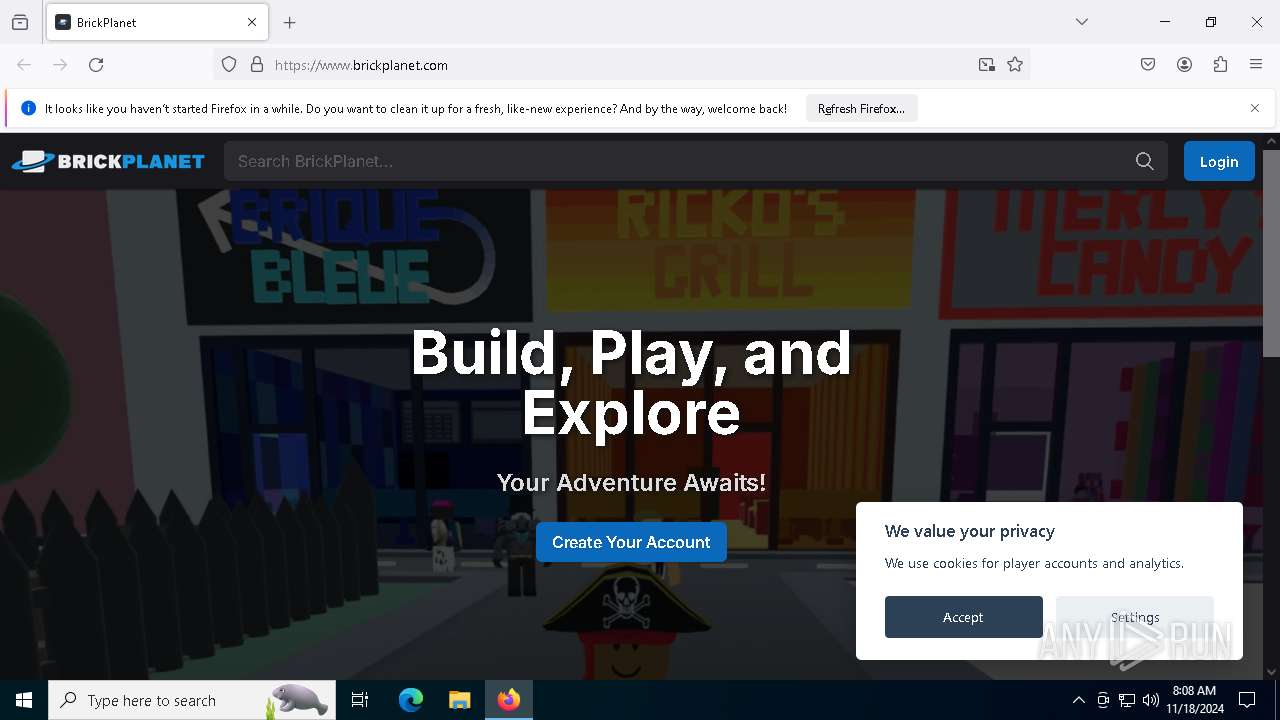Go forward using the forward arrow
The image size is (1280, 720).
tap(60, 65)
